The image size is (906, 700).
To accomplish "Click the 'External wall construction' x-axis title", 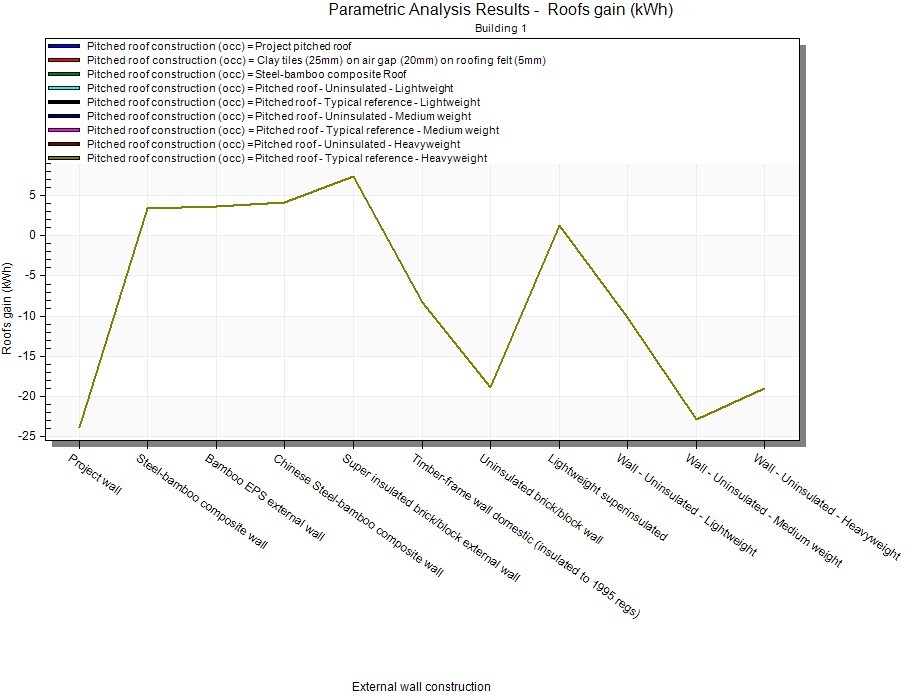I will pyautogui.click(x=421, y=687).
